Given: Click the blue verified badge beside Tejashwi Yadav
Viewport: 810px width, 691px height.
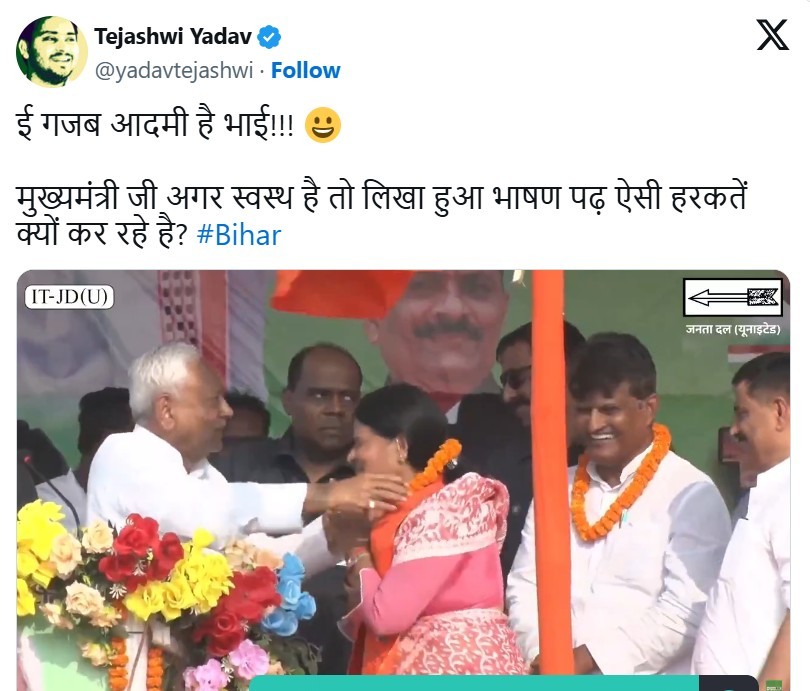Looking at the screenshot, I should click(269, 37).
